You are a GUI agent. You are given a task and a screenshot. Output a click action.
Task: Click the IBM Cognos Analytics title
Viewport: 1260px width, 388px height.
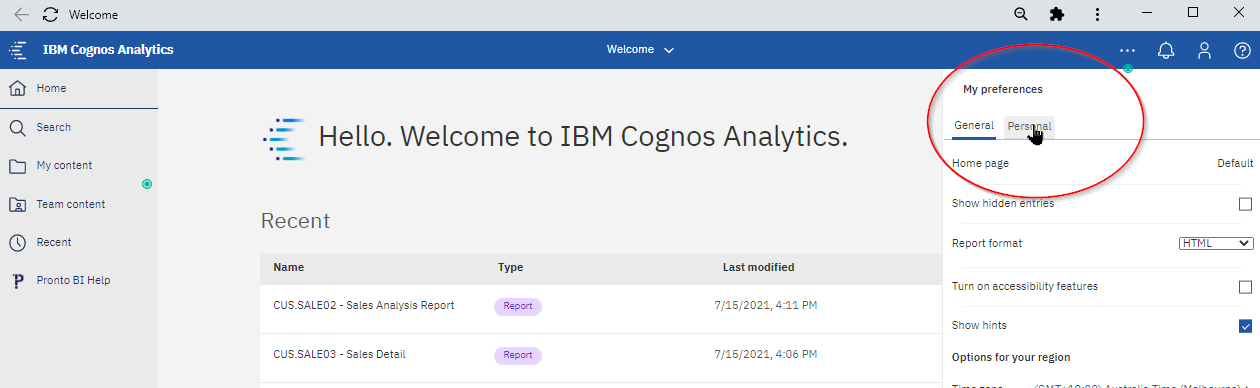pos(108,50)
